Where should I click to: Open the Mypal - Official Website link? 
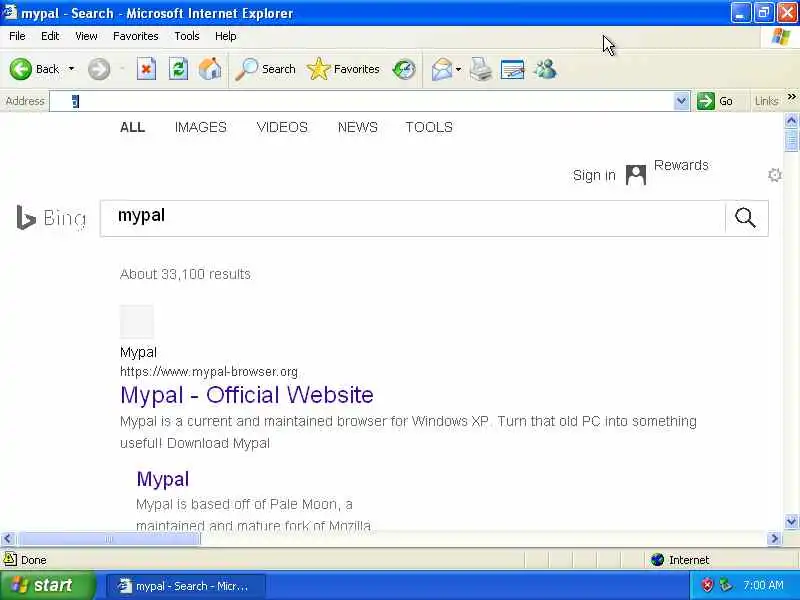pos(247,395)
